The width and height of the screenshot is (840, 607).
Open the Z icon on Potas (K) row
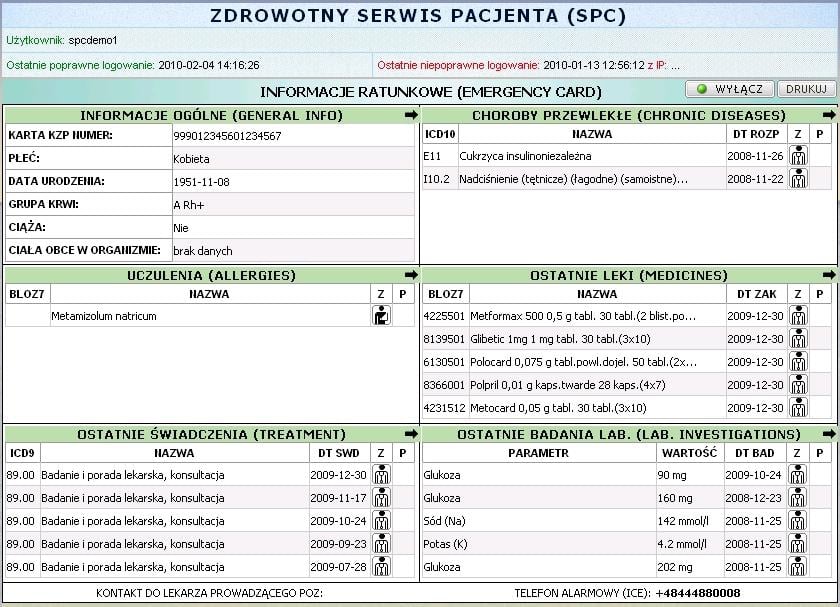point(796,543)
